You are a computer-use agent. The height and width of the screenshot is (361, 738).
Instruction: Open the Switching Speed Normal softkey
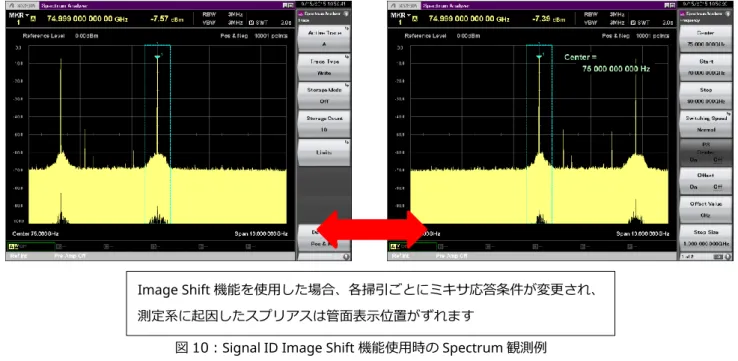coord(706,124)
